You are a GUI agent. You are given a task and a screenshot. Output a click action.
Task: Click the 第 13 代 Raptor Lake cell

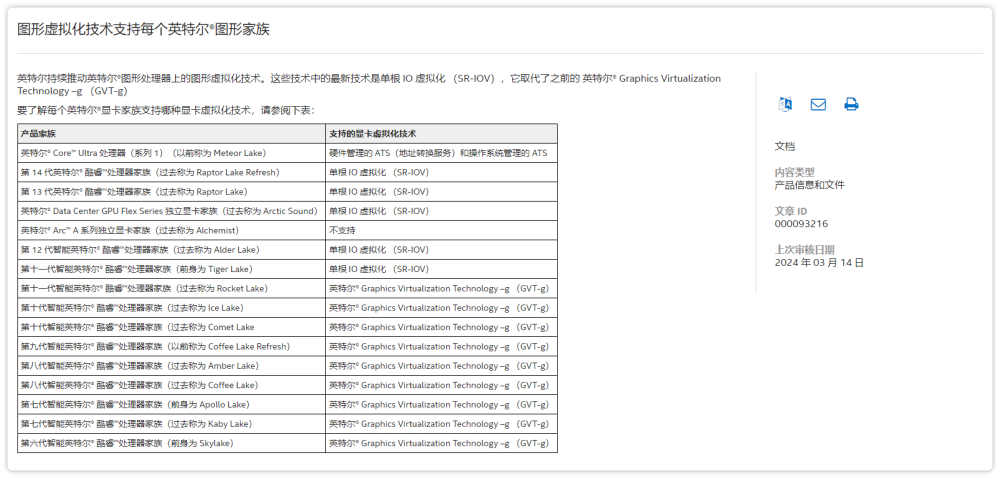[x=172, y=192]
